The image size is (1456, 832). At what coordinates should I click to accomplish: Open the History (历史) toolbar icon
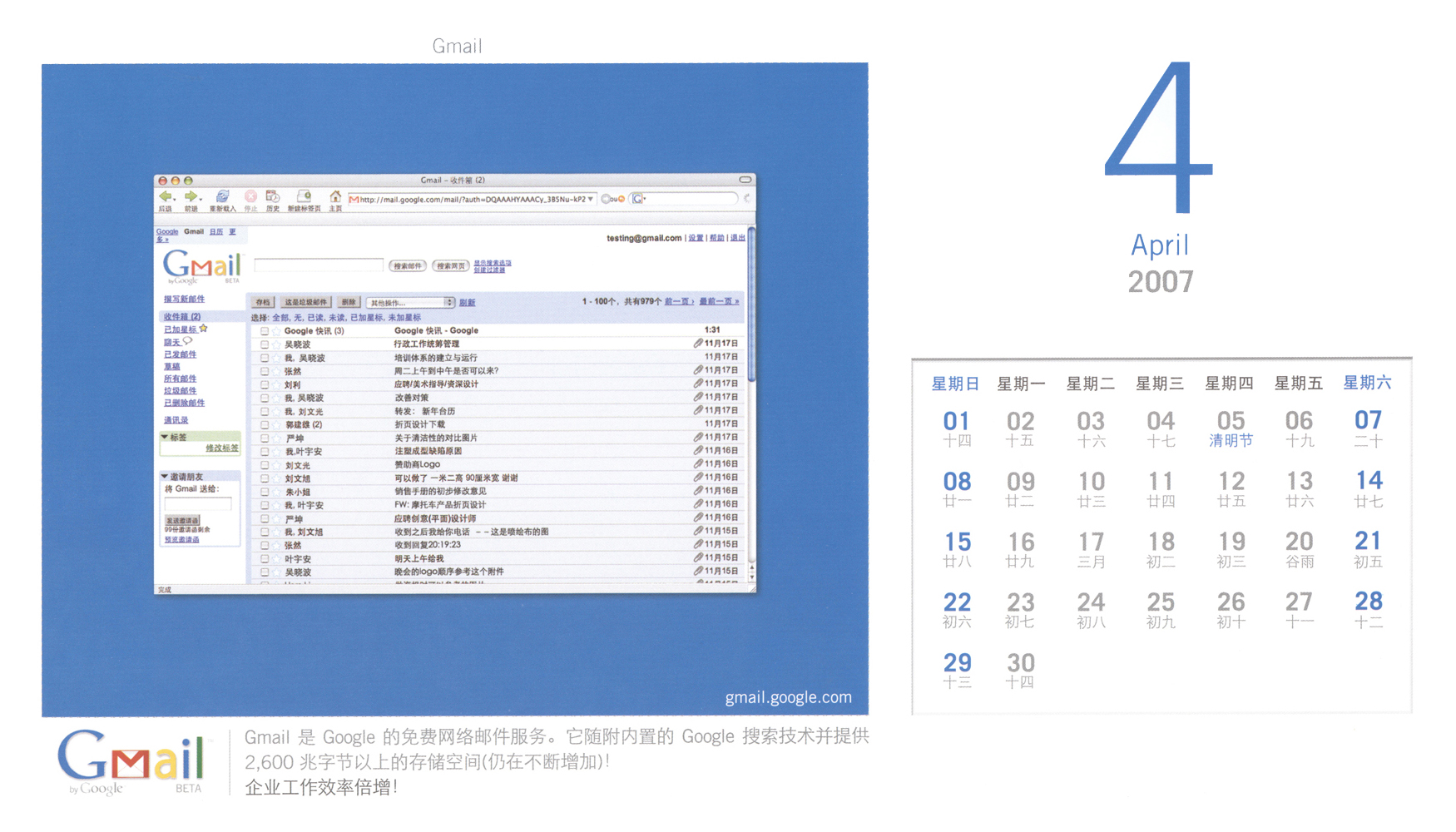272,196
